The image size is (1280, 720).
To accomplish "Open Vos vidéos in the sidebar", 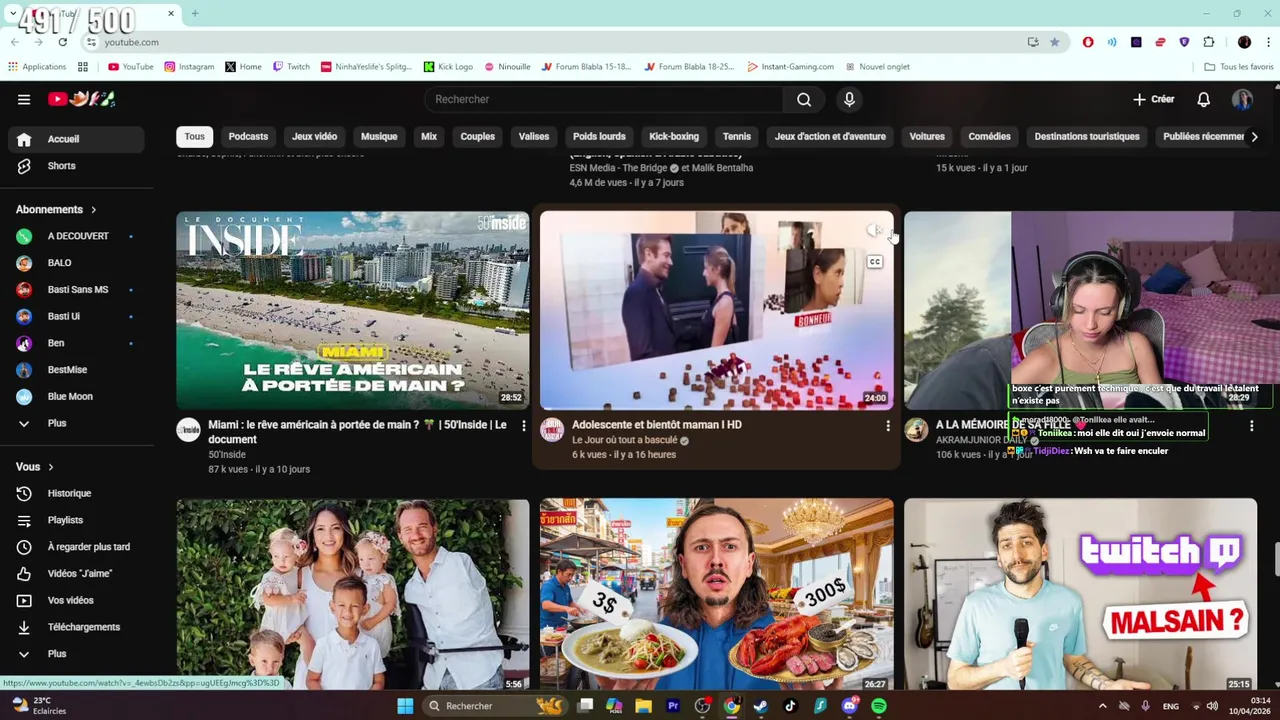I will (x=76, y=600).
